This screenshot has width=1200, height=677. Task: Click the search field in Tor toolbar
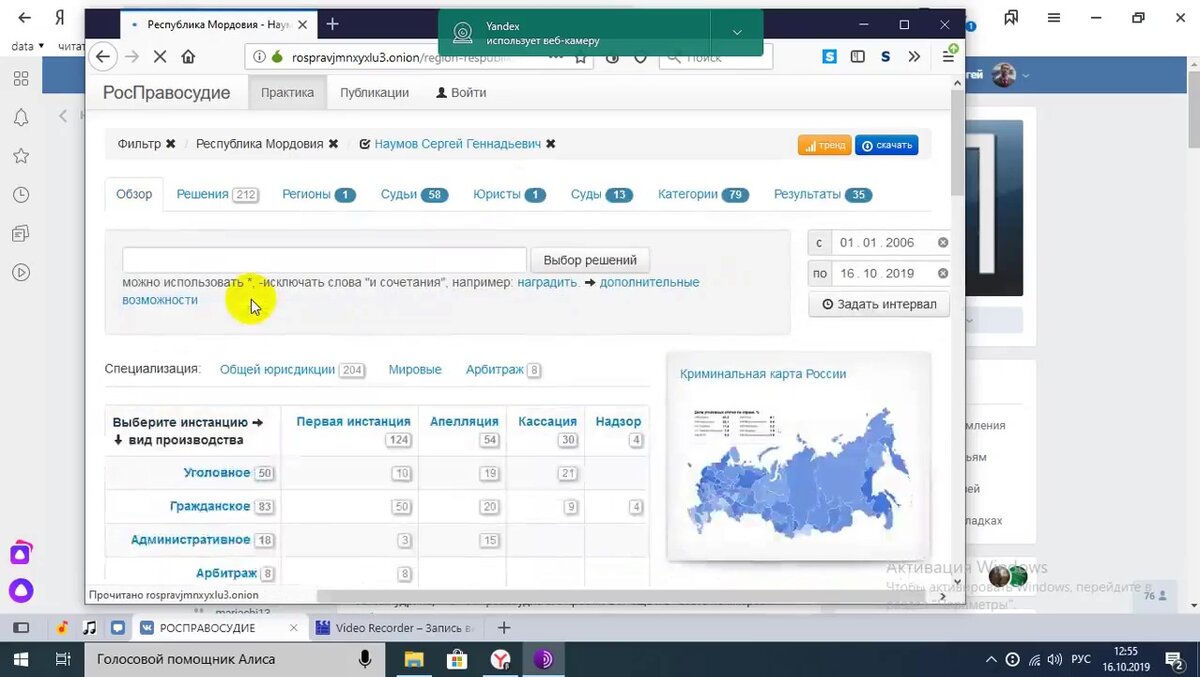[x=716, y=57]
